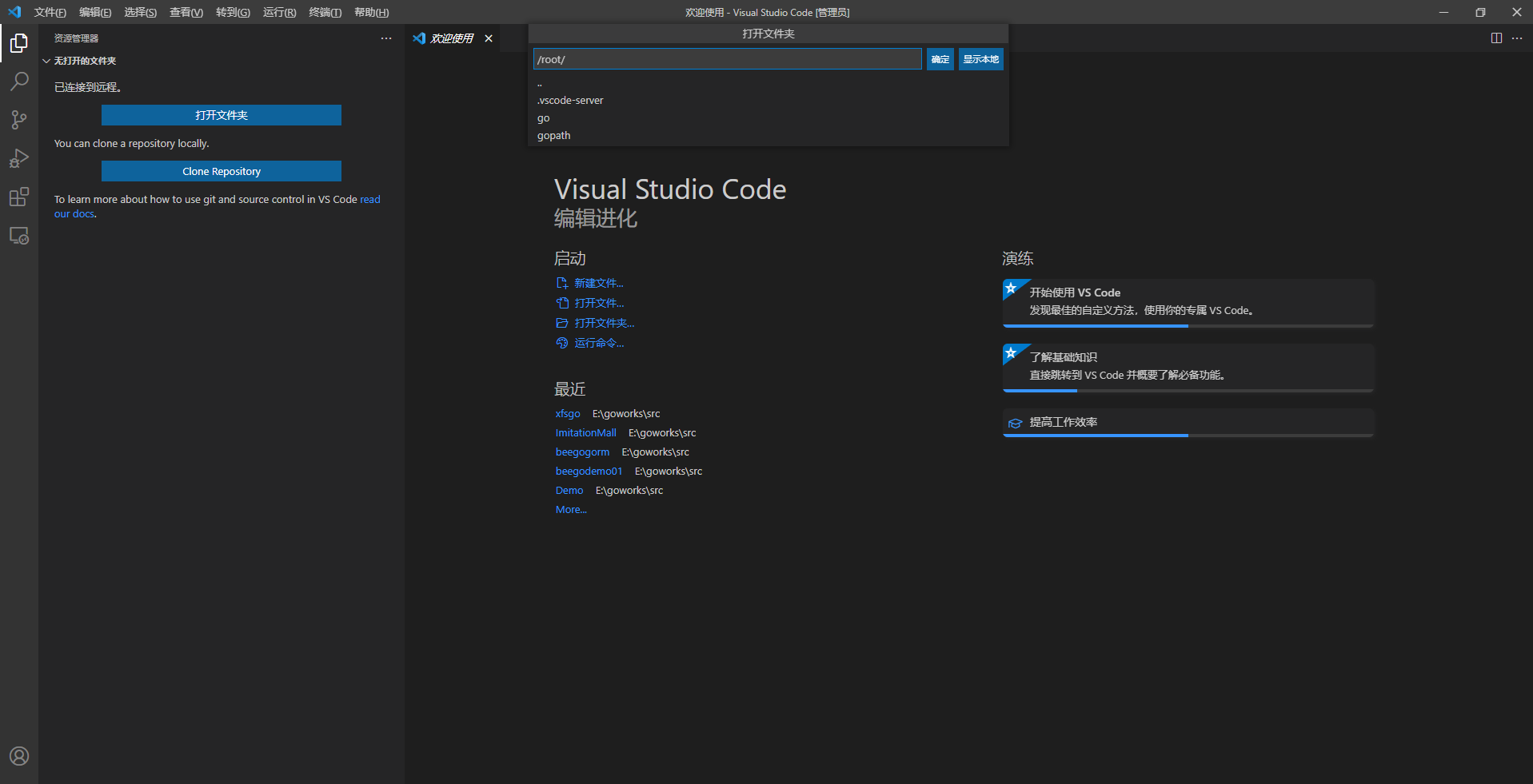This screenshot has height=784, width=1533.
Task: Click the 运行命令 icon under 启动
Action: 562,343
